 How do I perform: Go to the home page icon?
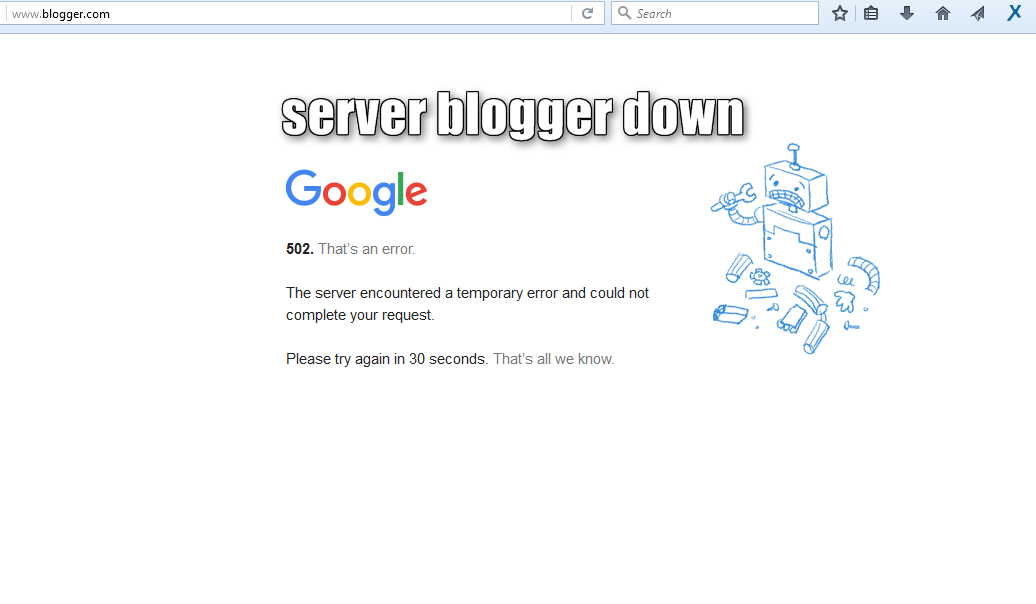pos(942,13)
